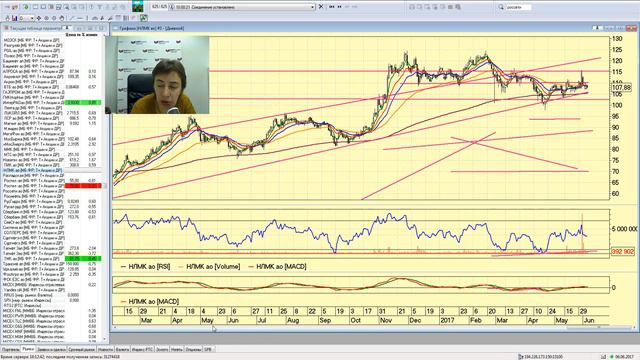The width and height of the screenshot is (640, 360).
Task: Click the search magnifier icon in toolbar
Action: tap(501, 7)
